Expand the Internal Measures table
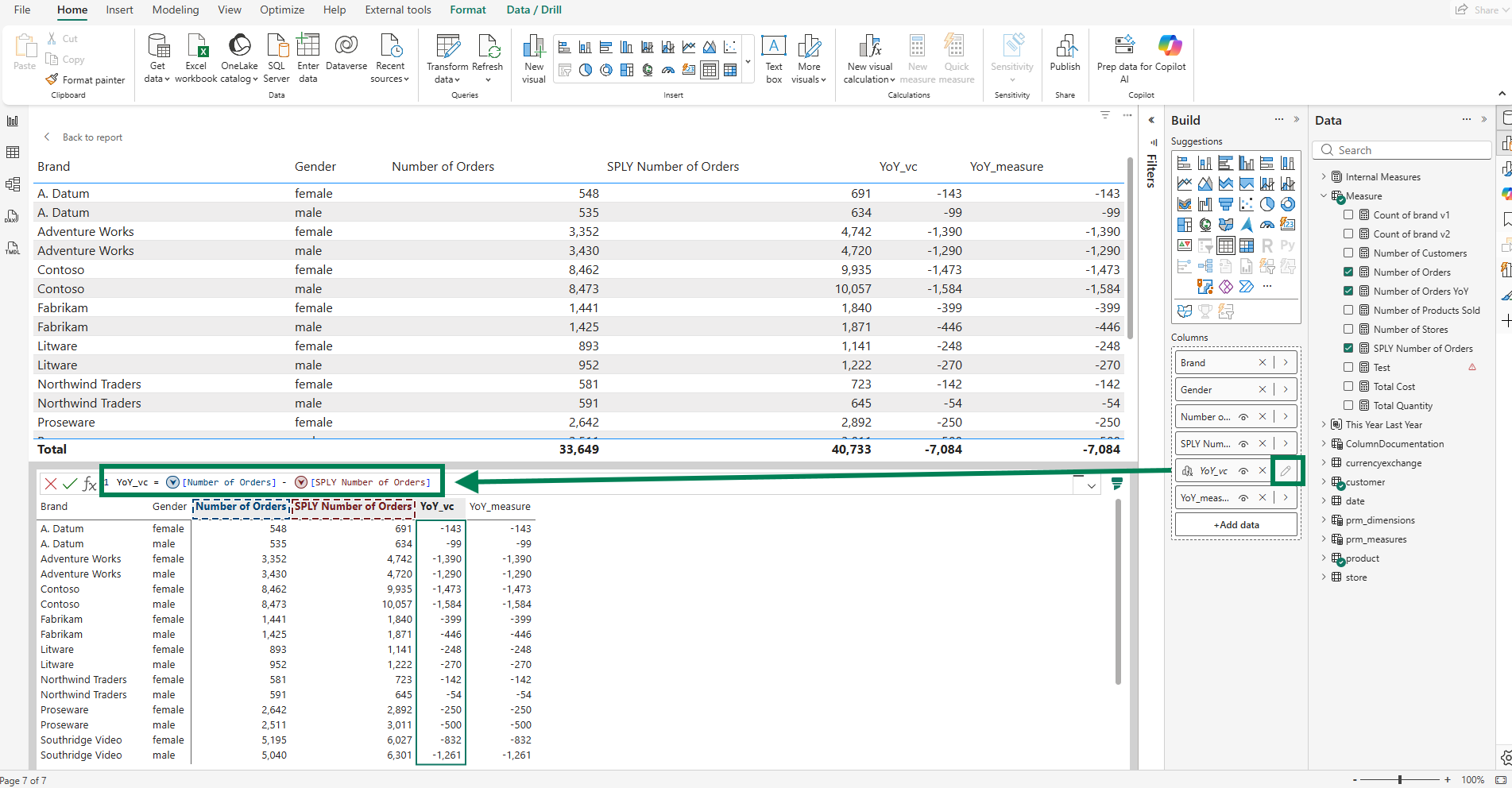The image size is (1512, 788). pos(1324,177)
